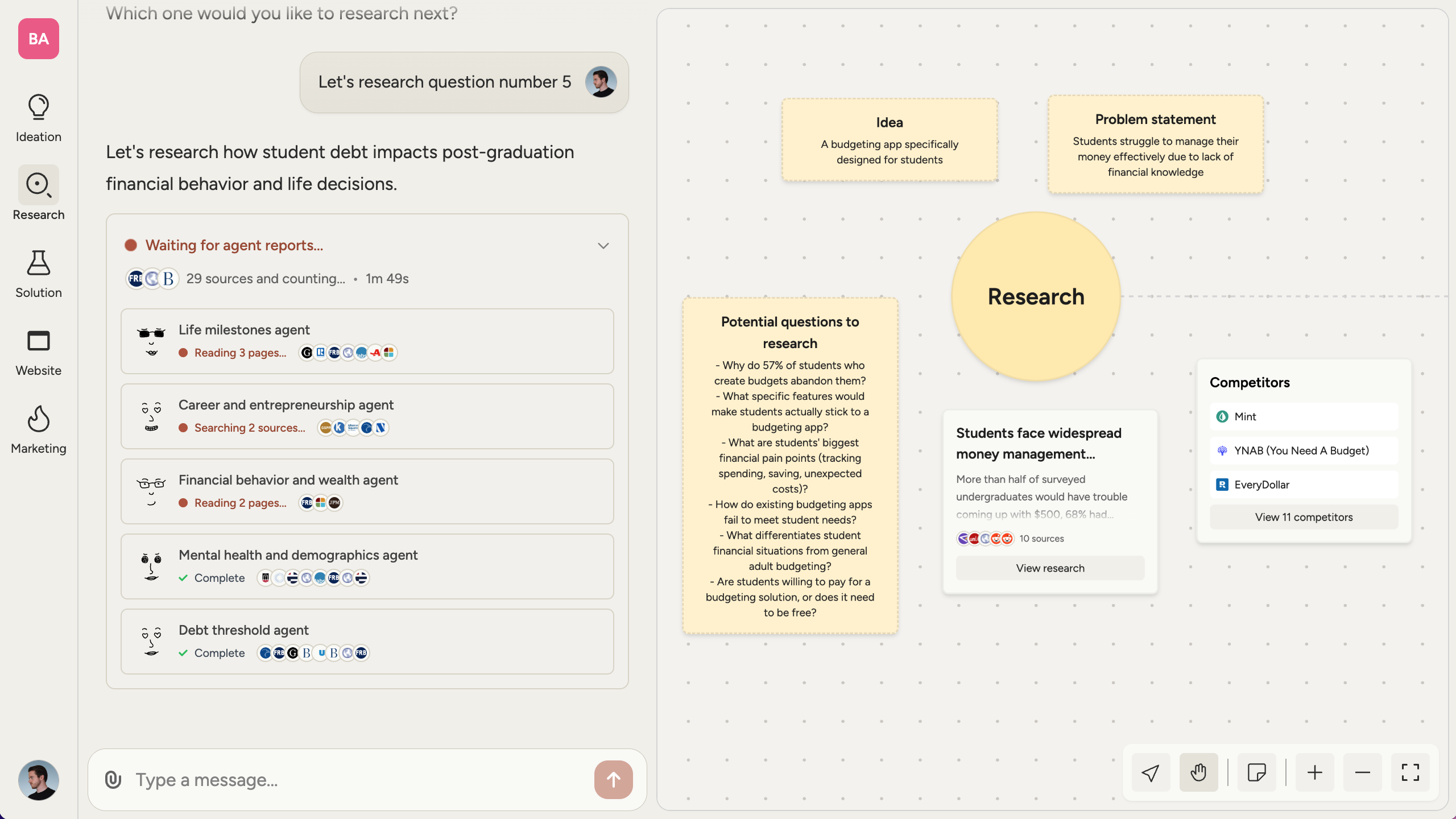
Task: Send message with the arrow button
Action: point(613,780)
